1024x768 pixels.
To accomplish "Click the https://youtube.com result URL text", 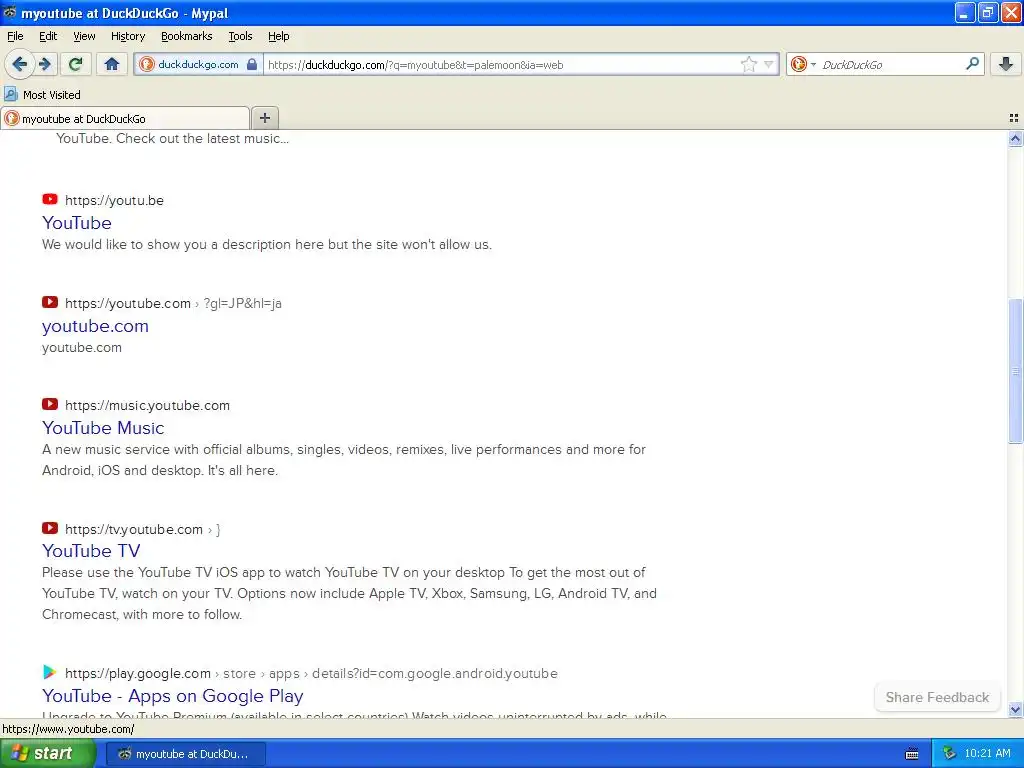I will (x=128, y=303).
